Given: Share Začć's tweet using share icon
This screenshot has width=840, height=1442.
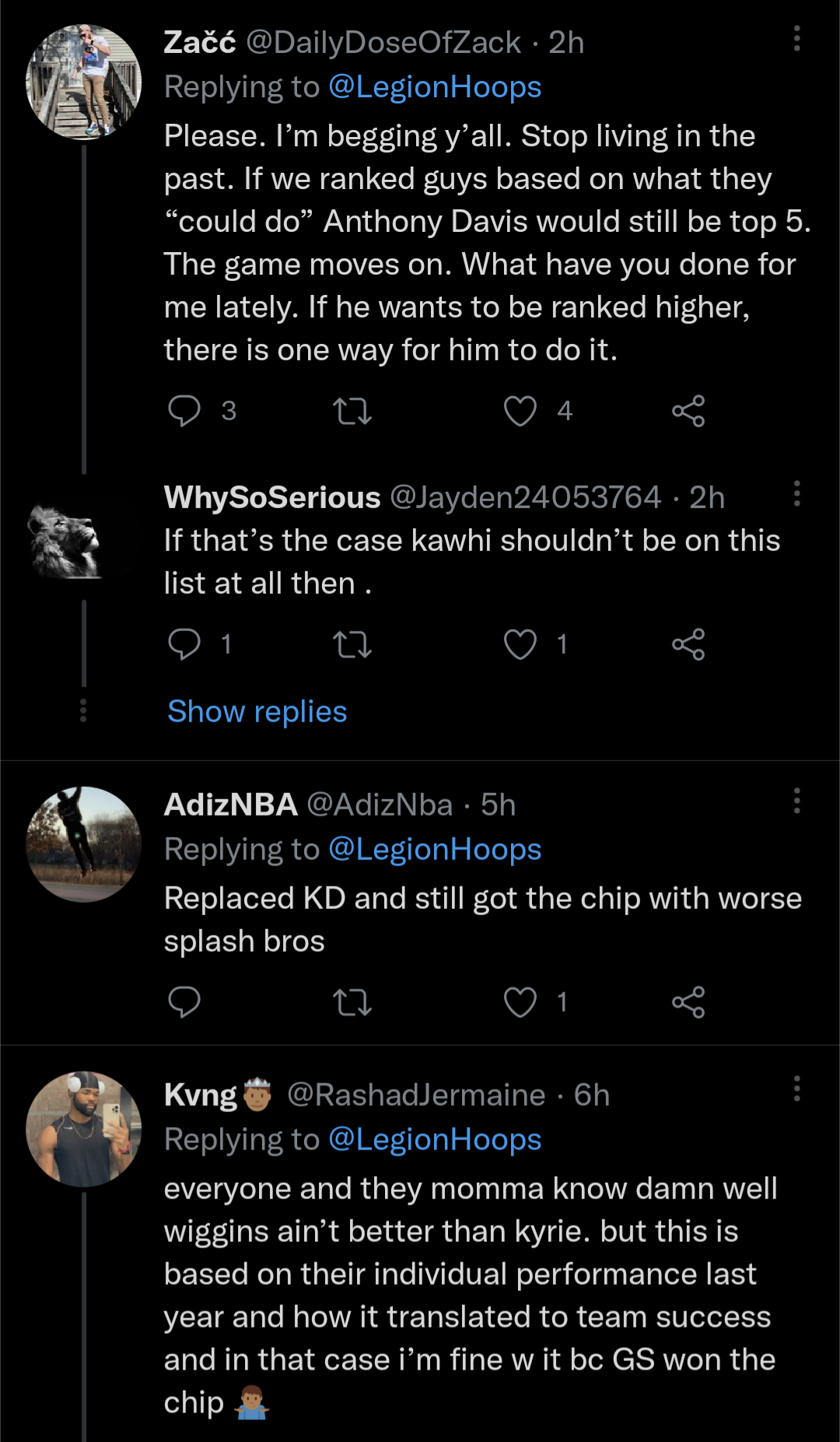Looking at the screenshot, I should tap(688, 410).
